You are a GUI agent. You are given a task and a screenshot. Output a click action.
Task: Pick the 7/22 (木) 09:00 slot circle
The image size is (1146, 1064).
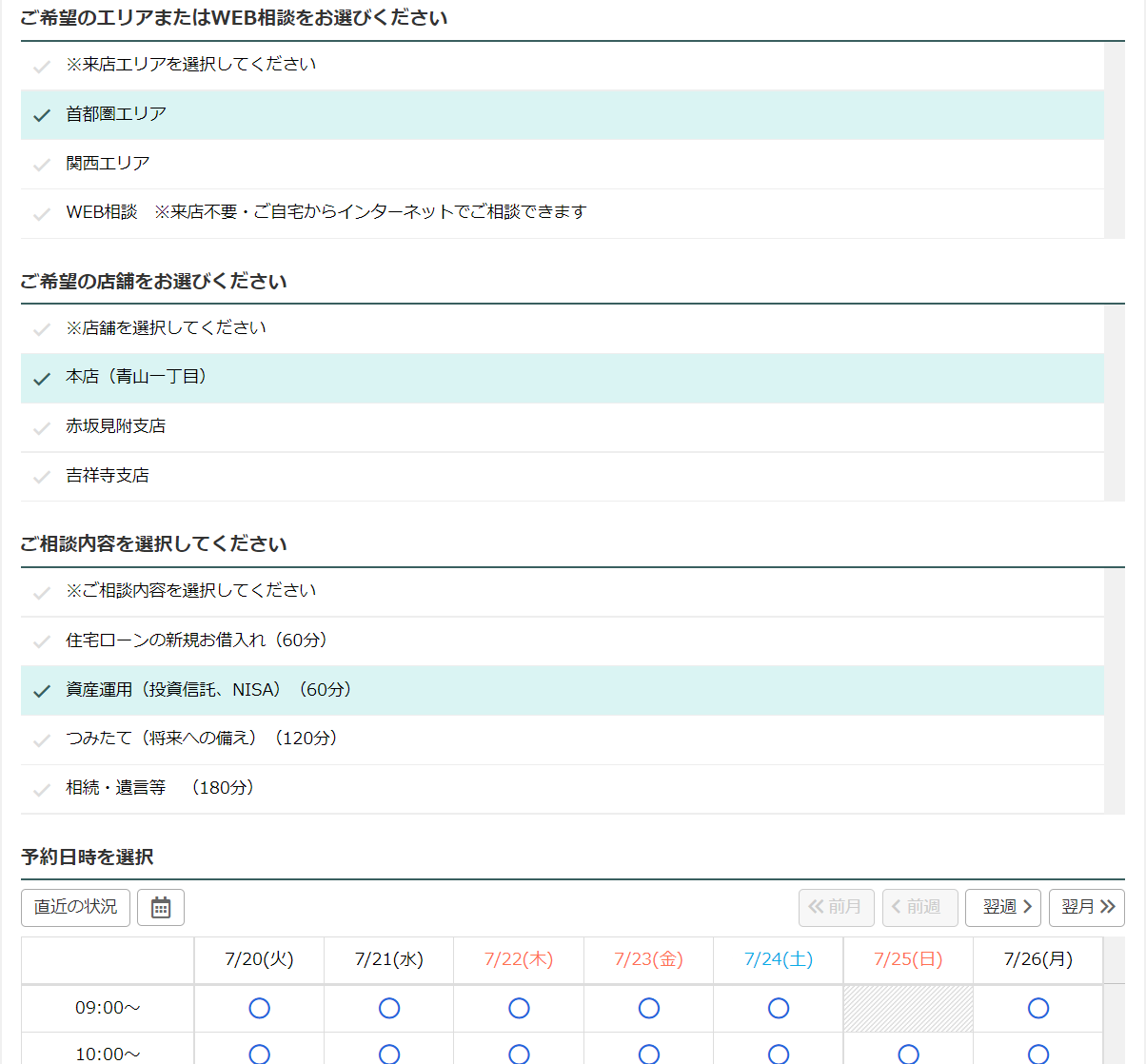point(519,1008)
